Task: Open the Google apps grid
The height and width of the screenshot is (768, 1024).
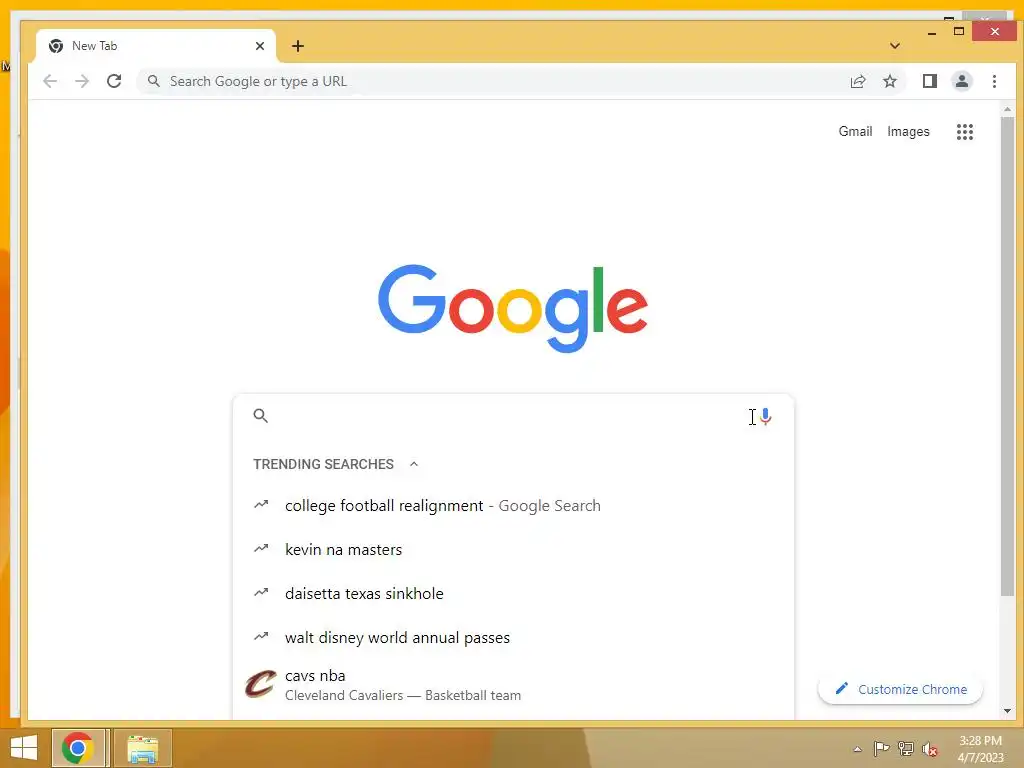Action: [x=965, y=132]
